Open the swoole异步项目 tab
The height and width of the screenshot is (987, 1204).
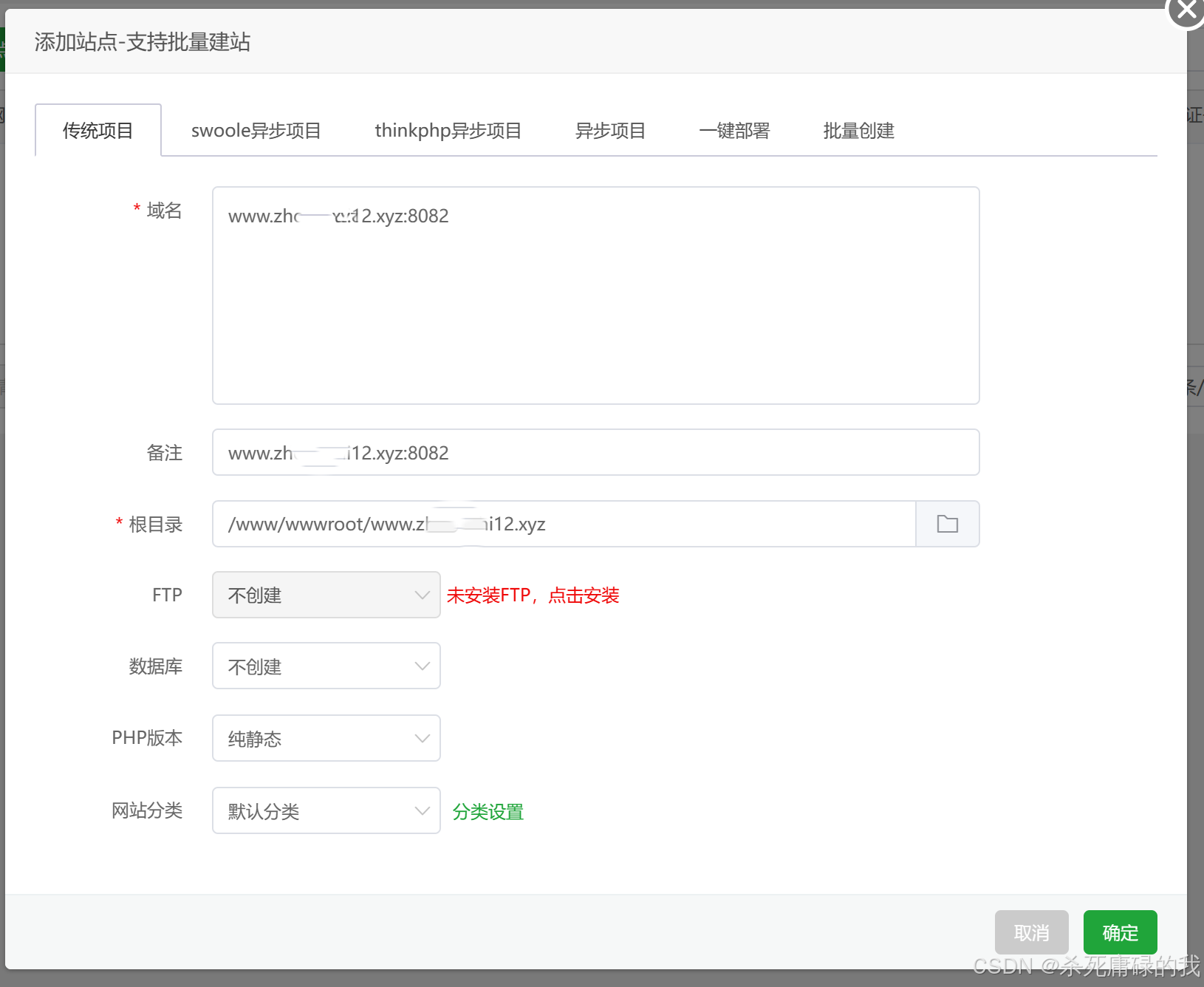pos(256,131)
